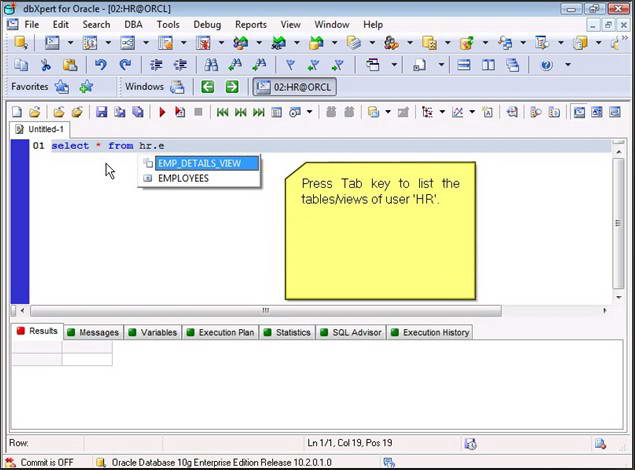Toggle the third layout view button at editor toolbar end

click(615, 112)
